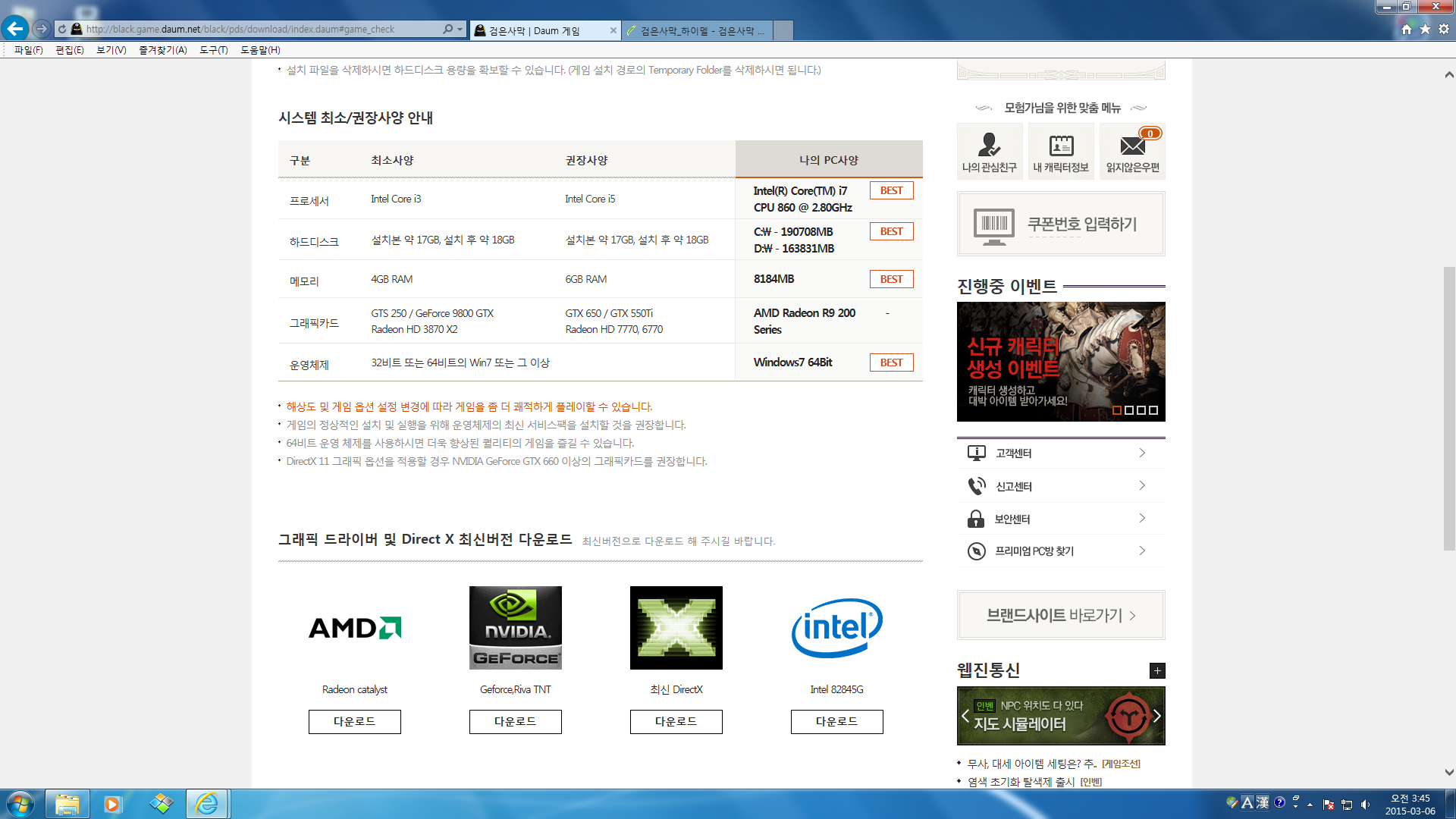1456x819 pixels.
Task: Click the 쿠폰번호 입력하기 barcode icon
Action: pos(993,224)
